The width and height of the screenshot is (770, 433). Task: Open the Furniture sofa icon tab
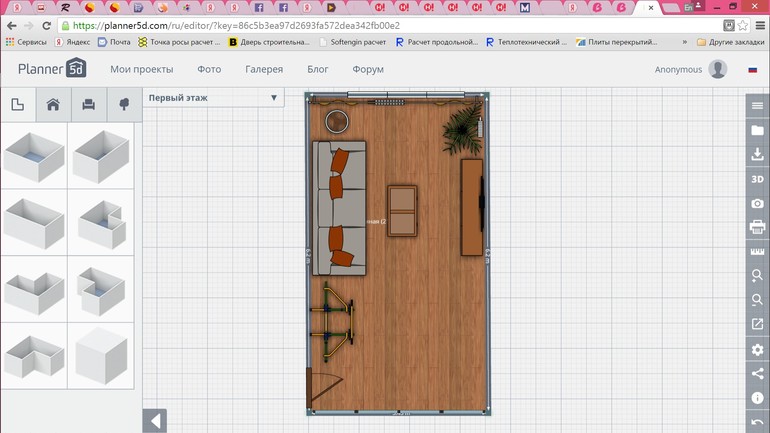coord(88,105)
